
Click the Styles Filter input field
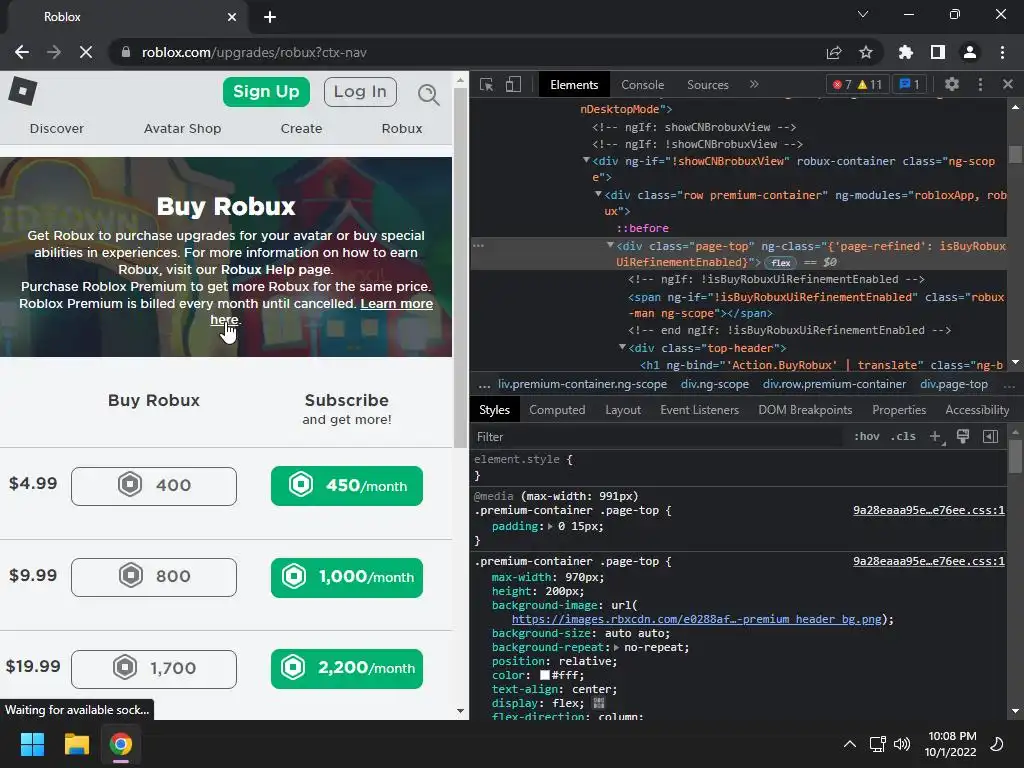(657, 436)
